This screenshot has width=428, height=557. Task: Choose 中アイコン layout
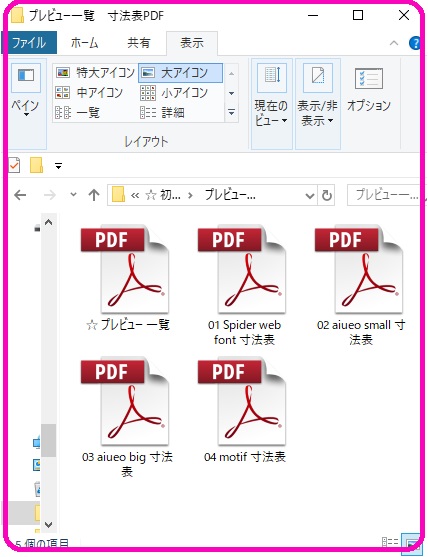click(x=89, y=93)
